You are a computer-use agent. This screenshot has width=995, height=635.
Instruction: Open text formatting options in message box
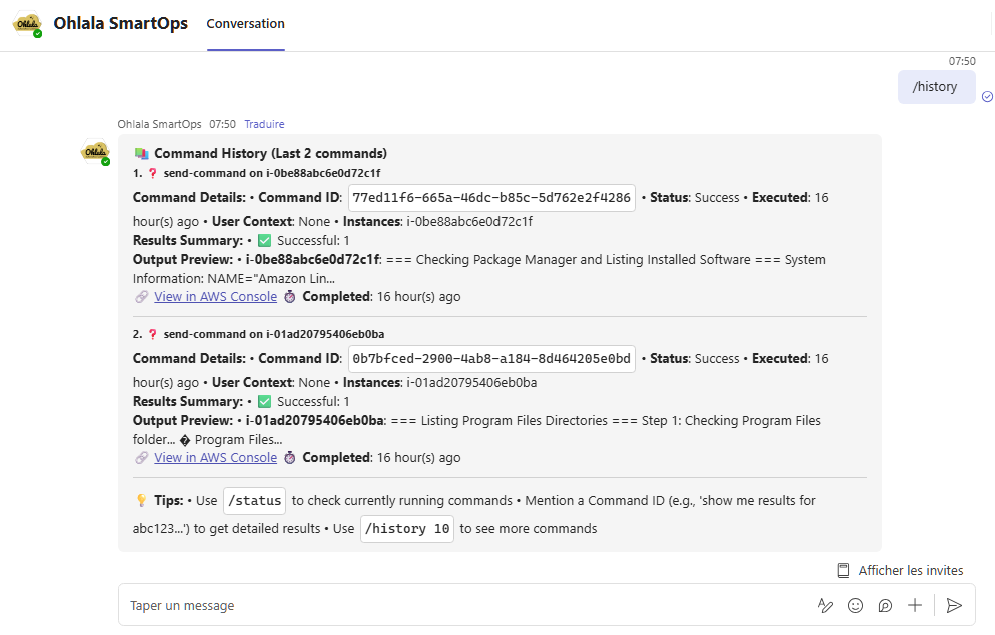(825, 605)
